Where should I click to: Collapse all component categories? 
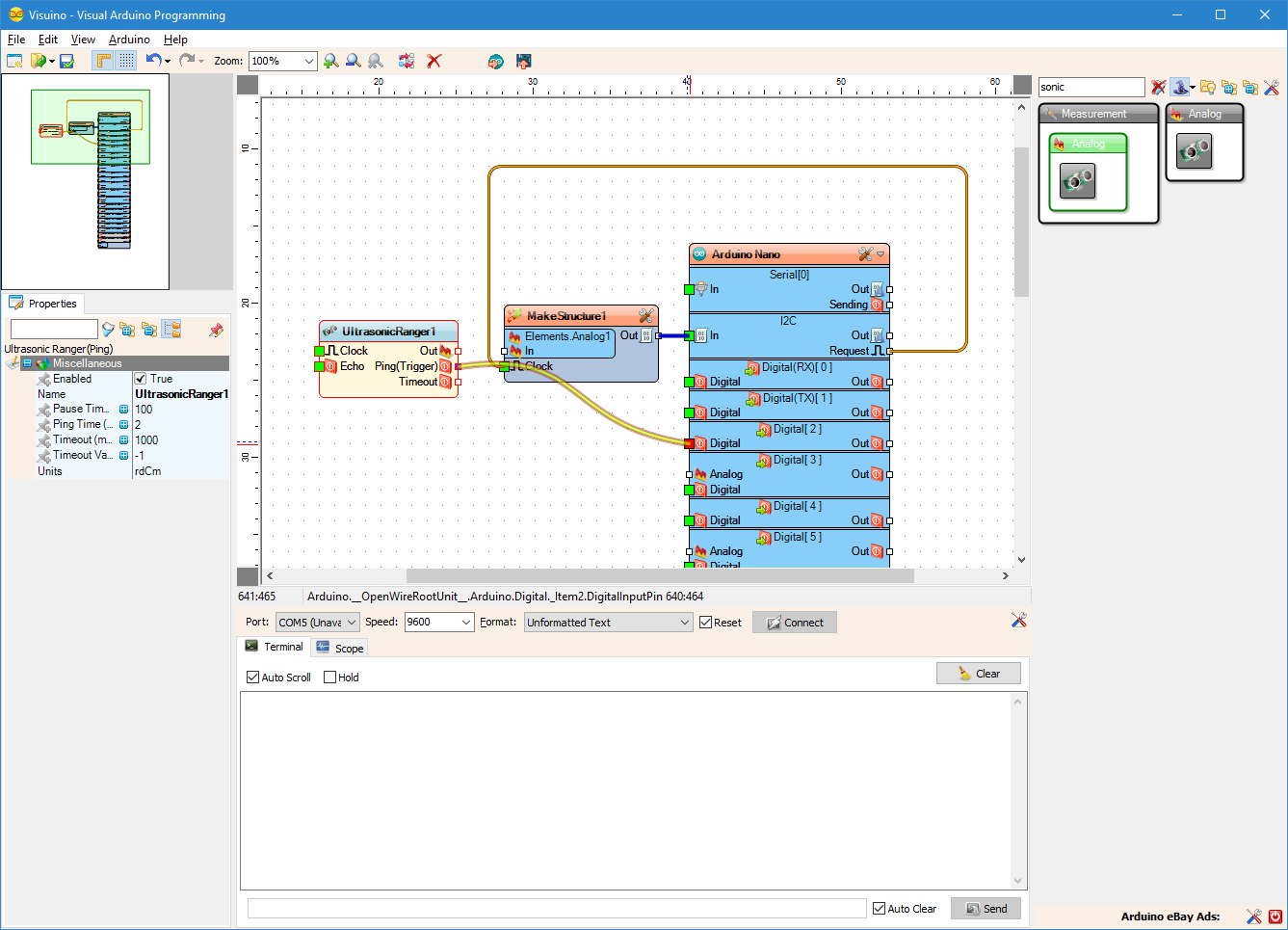(1250, 87)
